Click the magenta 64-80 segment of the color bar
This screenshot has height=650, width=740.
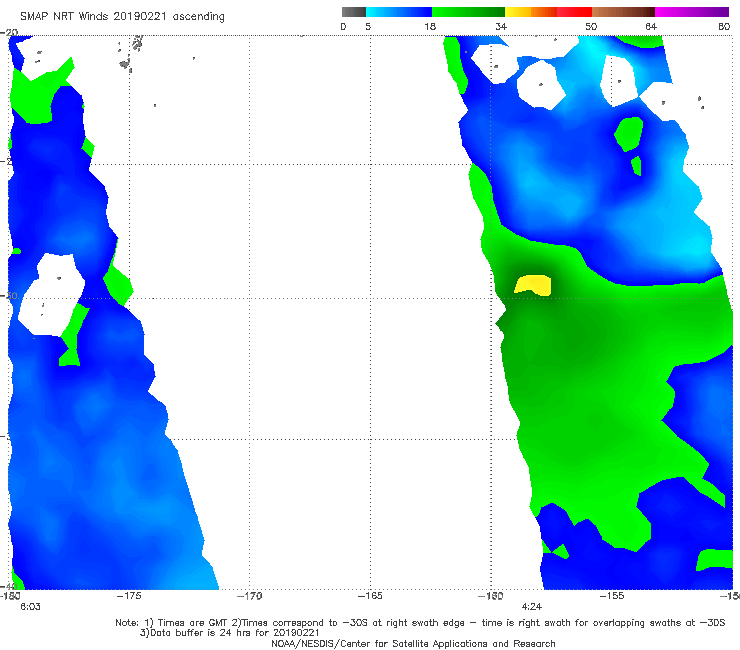(692, 12)
